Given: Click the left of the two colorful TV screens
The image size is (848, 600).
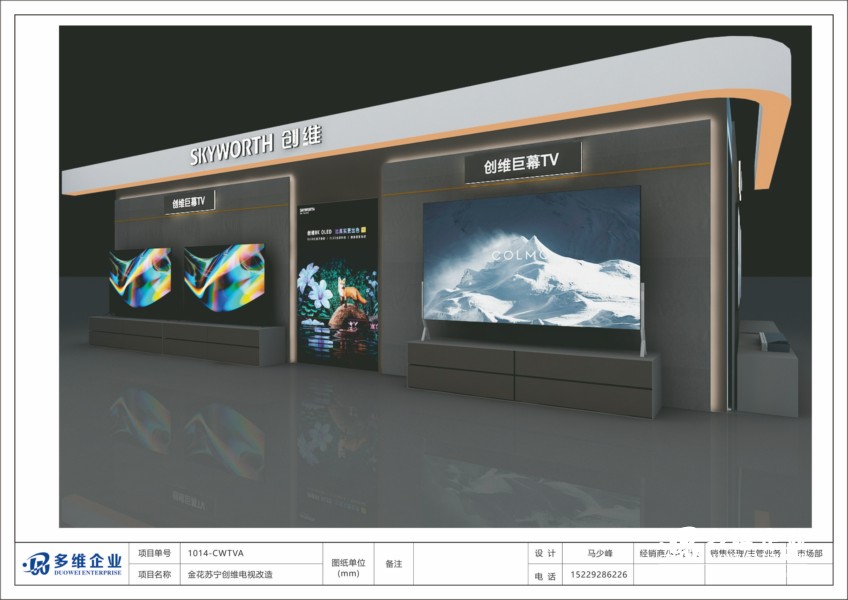Looking at the screenshot, I should [x=140, y=278].
